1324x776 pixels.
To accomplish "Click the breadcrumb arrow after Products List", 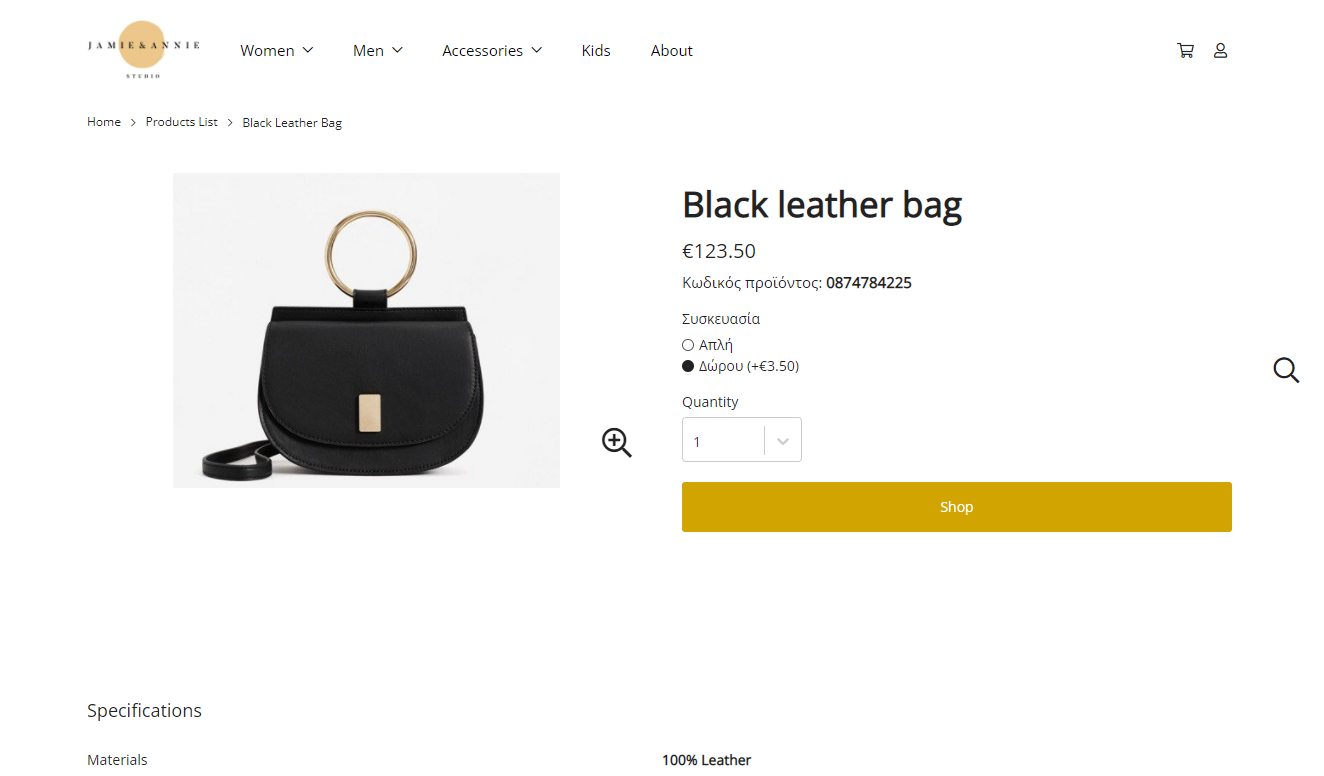I will [x=230, y=123].
